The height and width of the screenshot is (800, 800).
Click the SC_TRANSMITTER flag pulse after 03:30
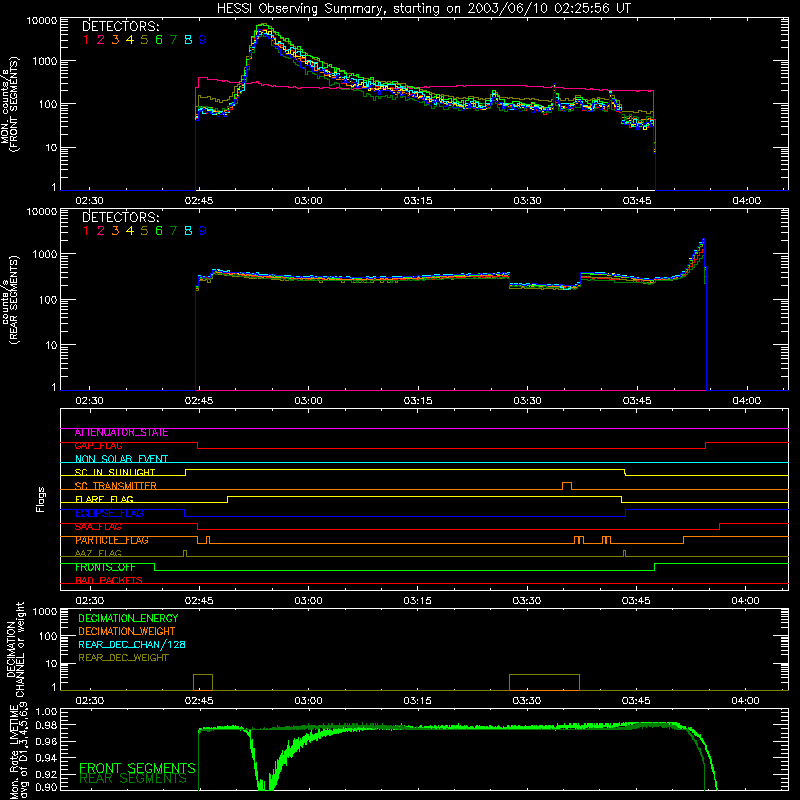(567, 486)
